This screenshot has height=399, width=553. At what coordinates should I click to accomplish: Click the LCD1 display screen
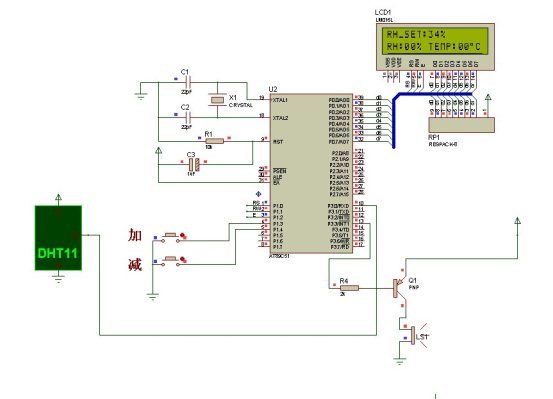coord(435,41)
